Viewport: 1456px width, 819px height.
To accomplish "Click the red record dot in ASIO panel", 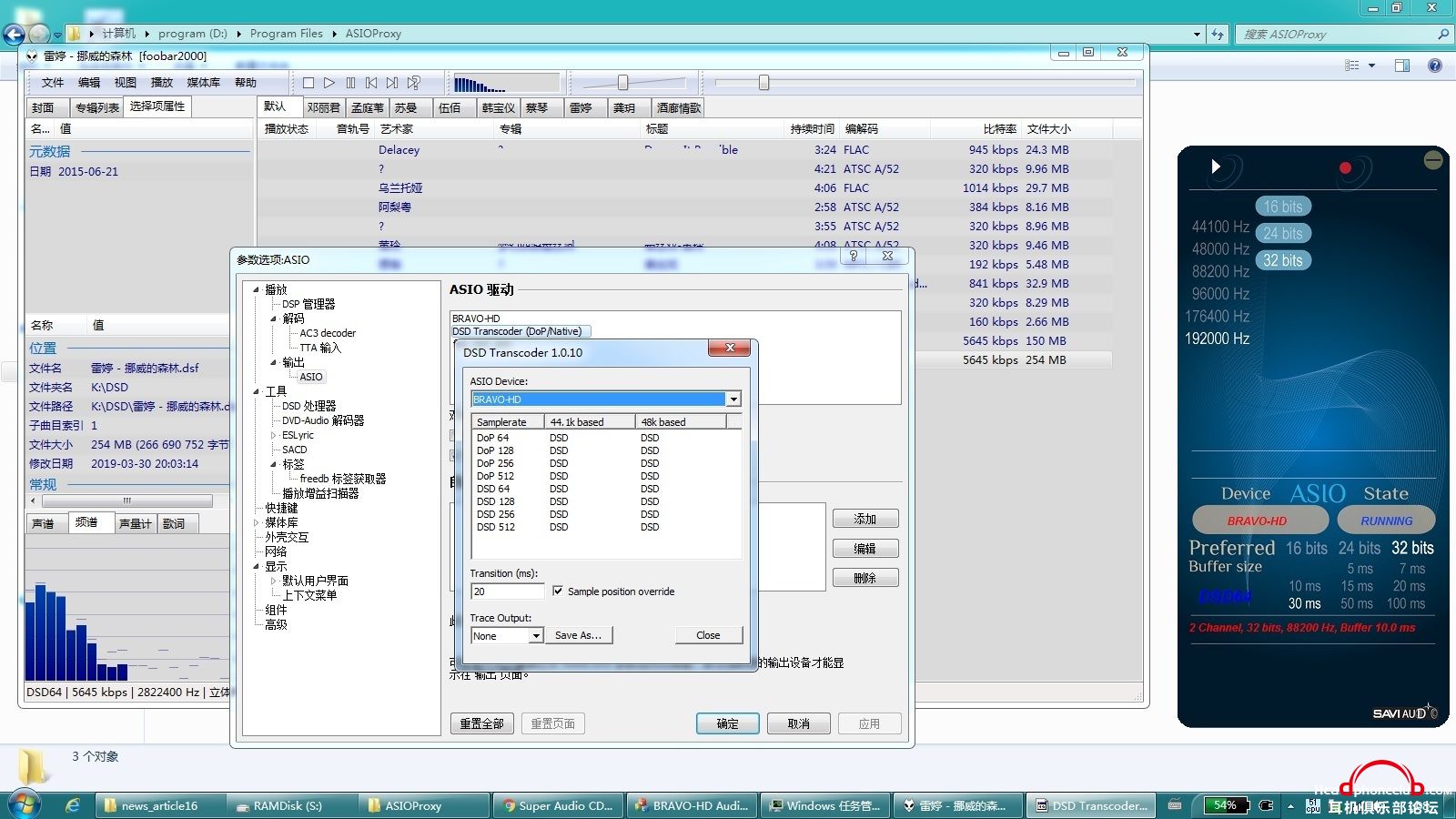I will [x=1345, y=167].
